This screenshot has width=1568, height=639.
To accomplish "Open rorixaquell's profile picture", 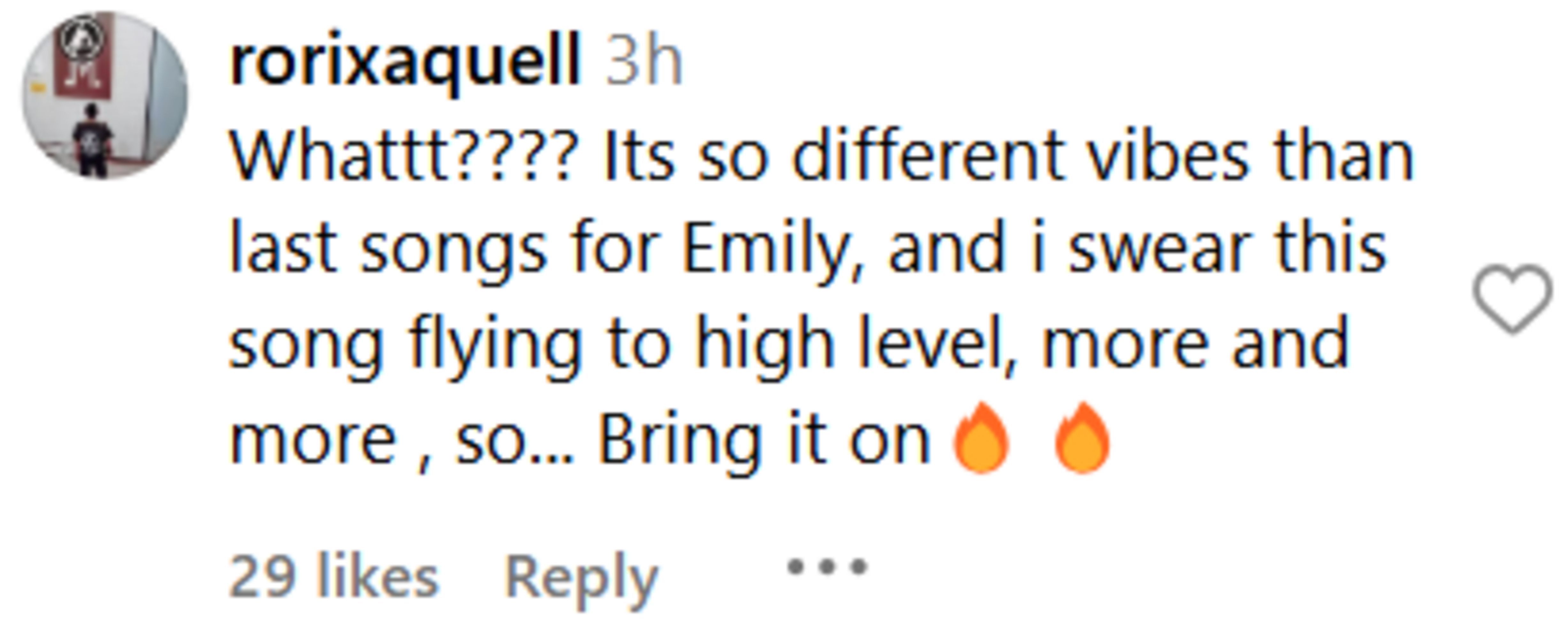I will coord(105,96).
